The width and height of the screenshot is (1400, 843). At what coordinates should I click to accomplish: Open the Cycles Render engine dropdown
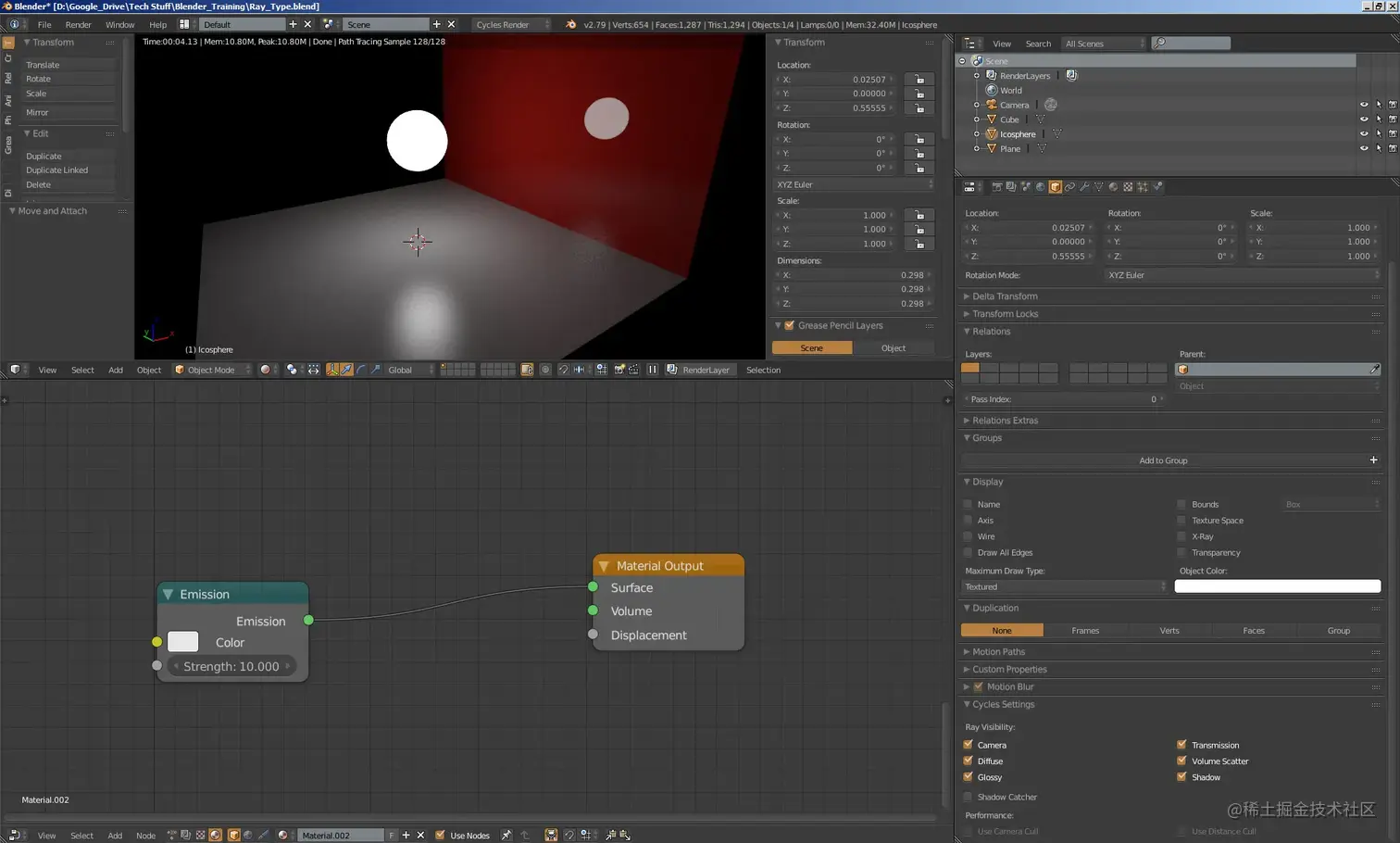coord(511,25)
